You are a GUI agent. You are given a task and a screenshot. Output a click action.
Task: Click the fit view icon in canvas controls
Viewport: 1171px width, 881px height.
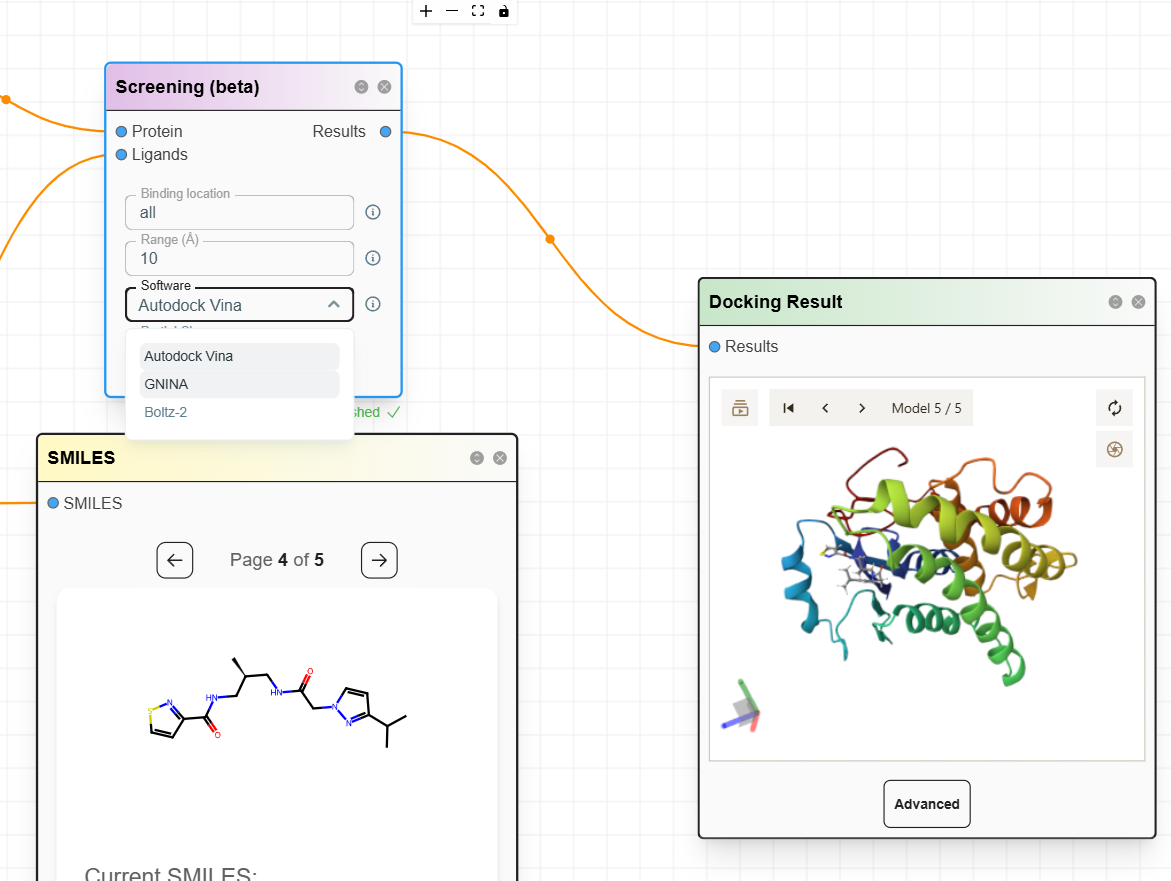478,11
